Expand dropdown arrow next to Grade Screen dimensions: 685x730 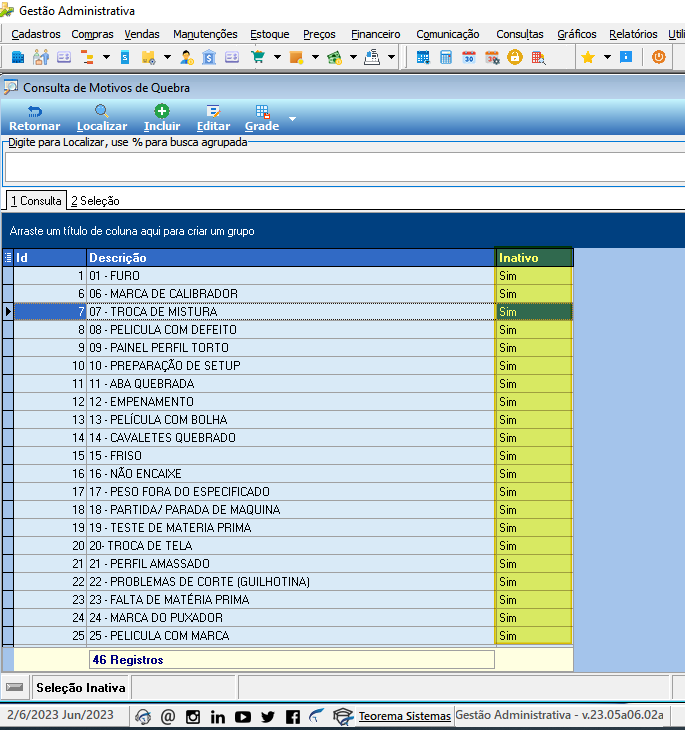[292, 119]
